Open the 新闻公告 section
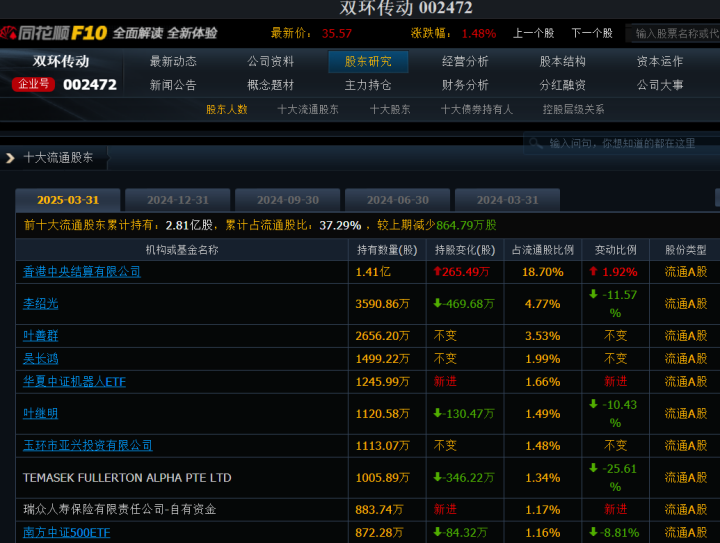Viewport: 720px width, 543px height. 173,85
